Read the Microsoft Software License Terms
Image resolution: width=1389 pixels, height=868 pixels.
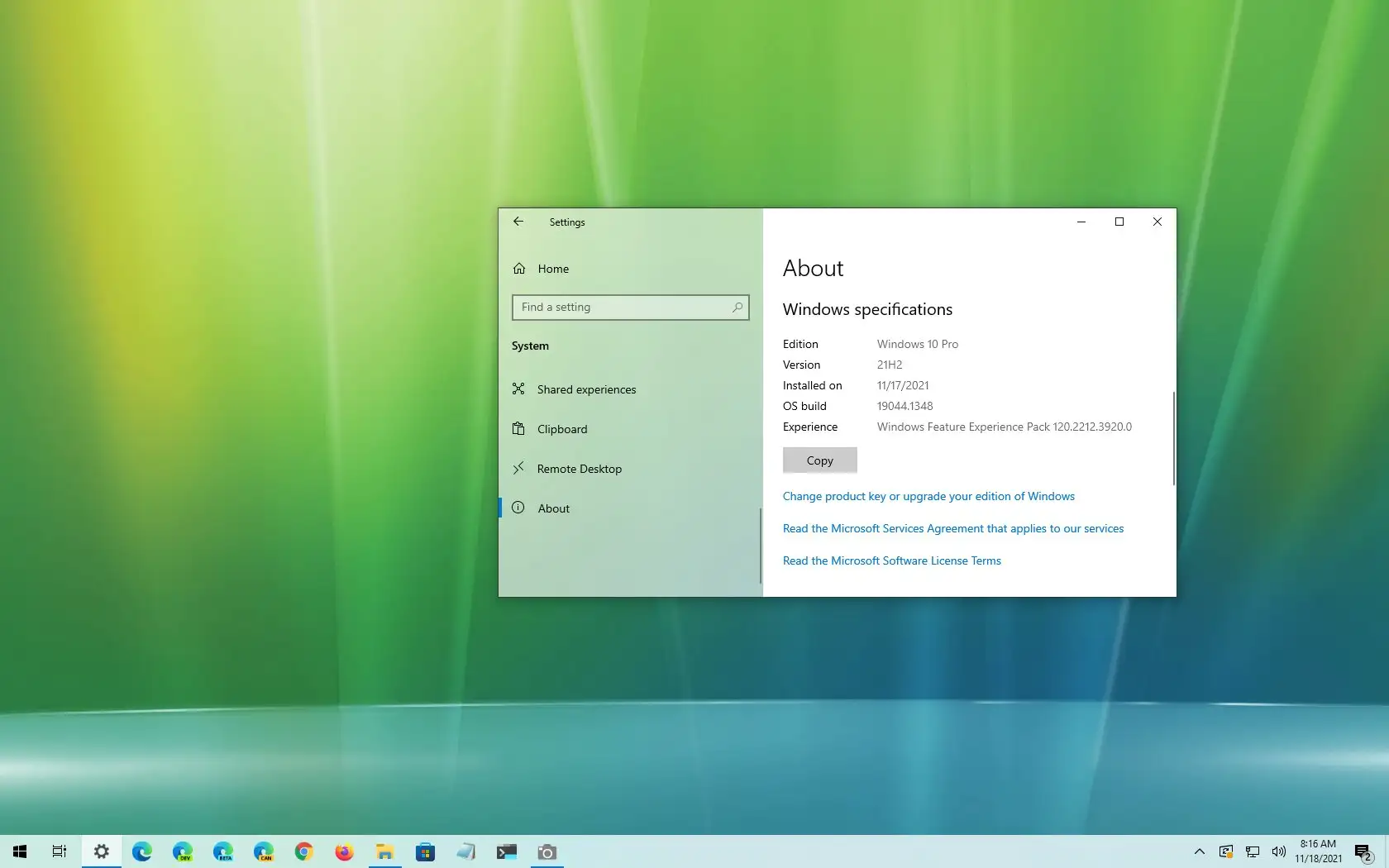click(x=891, y=560)
